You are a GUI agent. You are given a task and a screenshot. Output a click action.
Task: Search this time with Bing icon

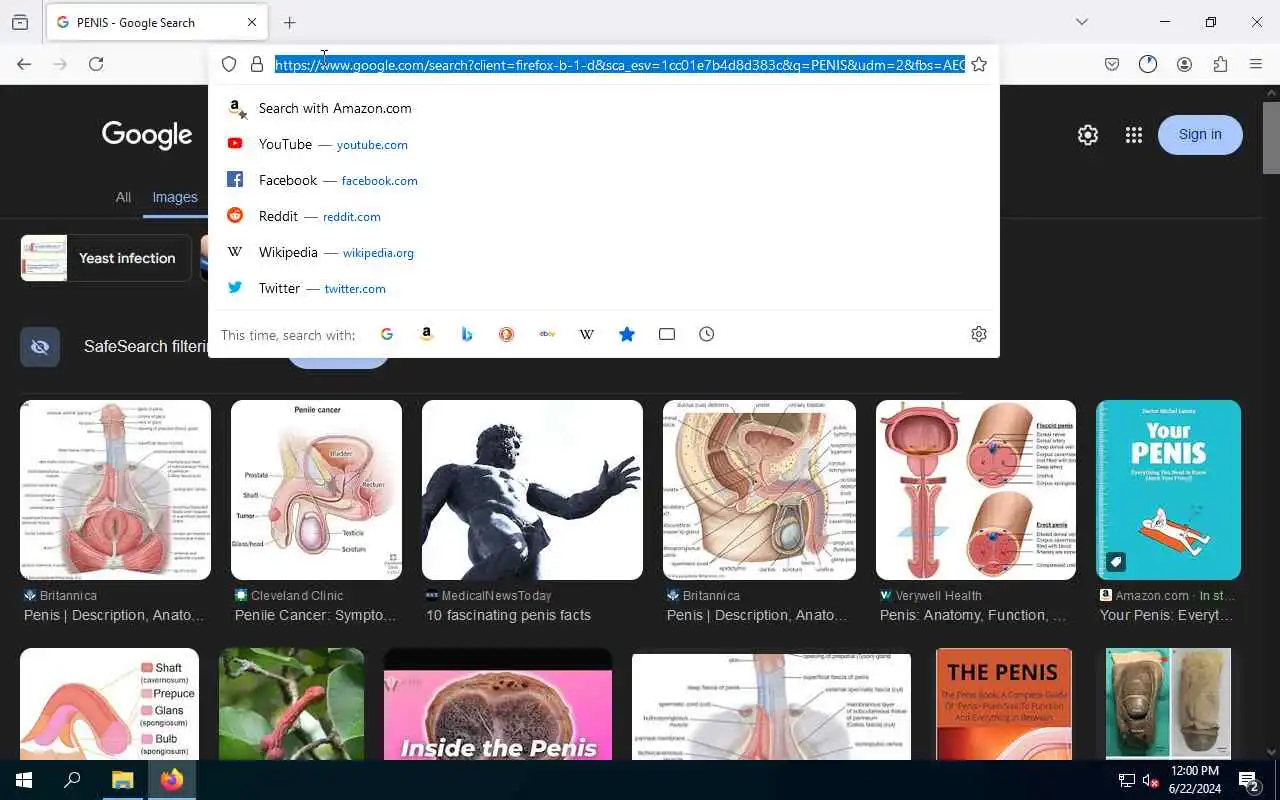coord(467,334)
